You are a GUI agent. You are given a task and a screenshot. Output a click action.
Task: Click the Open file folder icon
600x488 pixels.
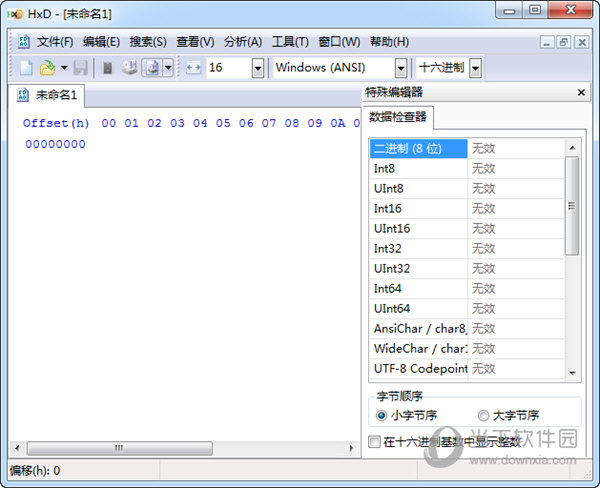tap(47, 68)
